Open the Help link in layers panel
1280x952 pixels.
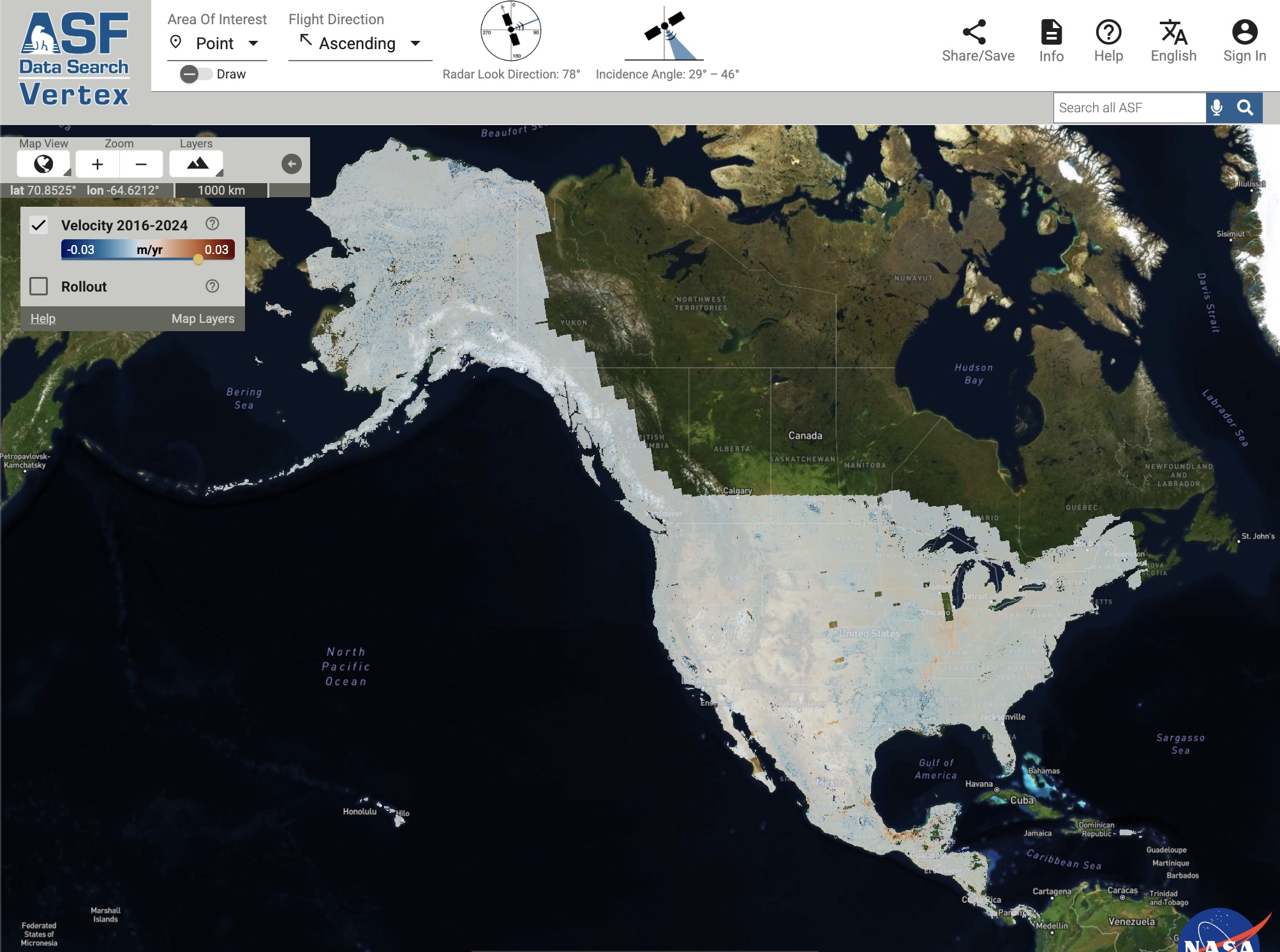click(x=43, y=318)
